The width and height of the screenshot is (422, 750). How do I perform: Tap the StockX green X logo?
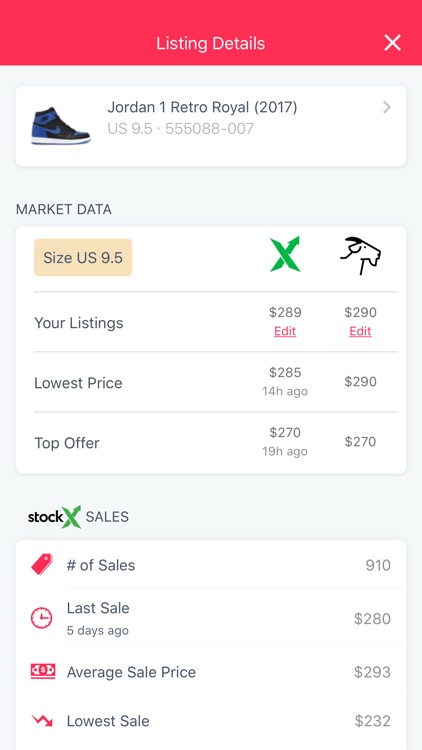[285, 254]
